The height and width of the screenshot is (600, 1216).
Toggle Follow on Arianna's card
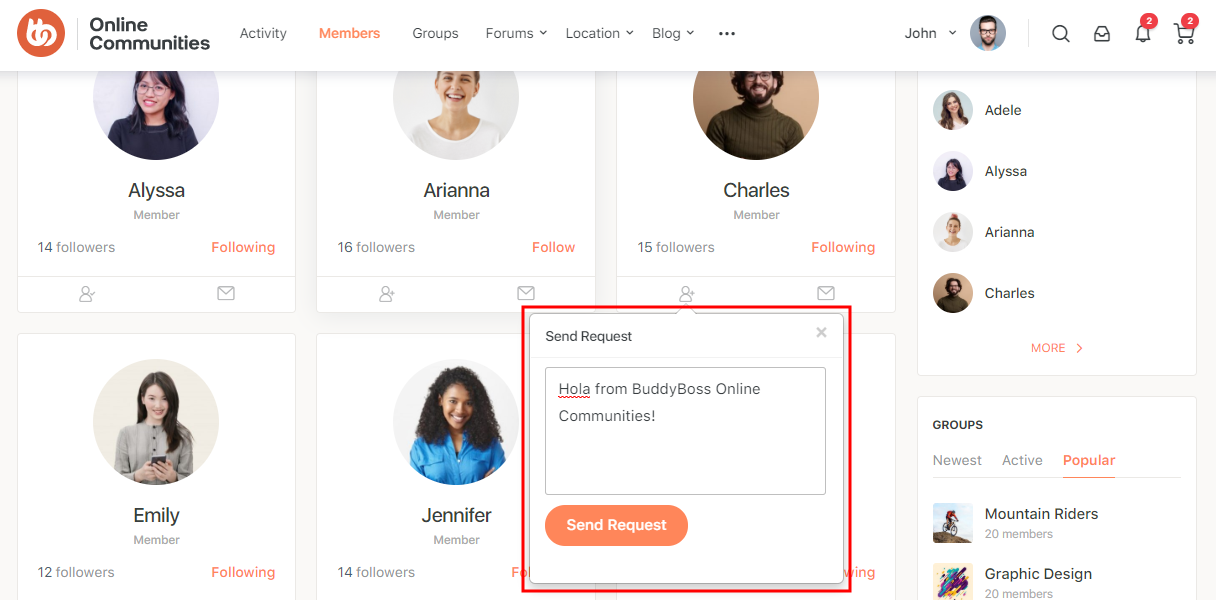pyautogui.click(x=553, y=247)
